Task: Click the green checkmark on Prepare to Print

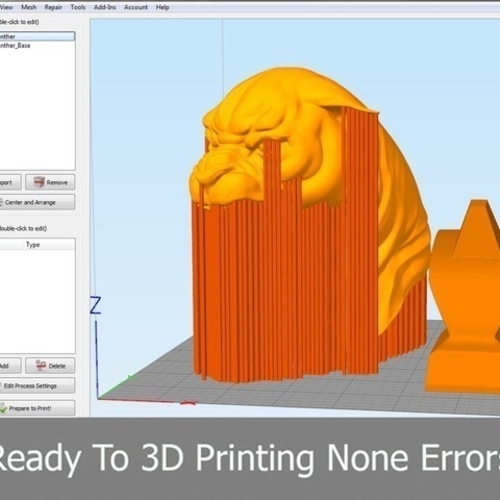Action: pos(3,408)
